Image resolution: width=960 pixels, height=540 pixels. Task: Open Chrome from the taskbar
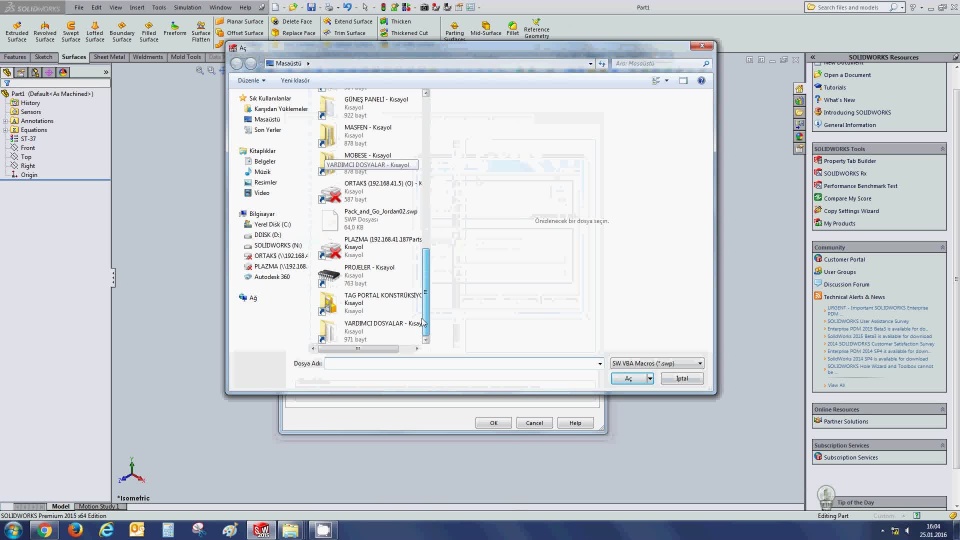point(44,530)
